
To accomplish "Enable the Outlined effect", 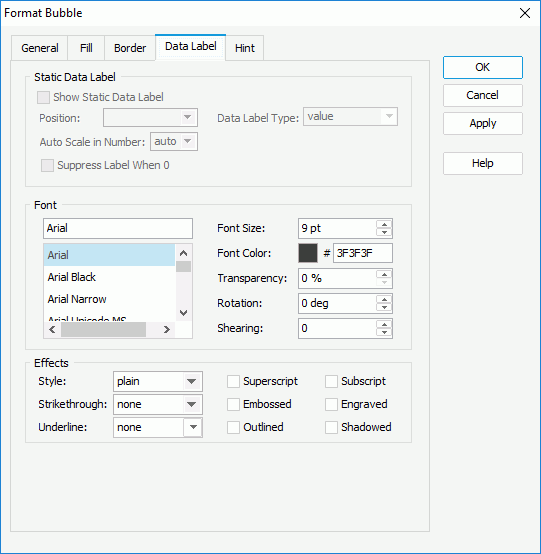I will pyautogui.click(x=233, y=428).
